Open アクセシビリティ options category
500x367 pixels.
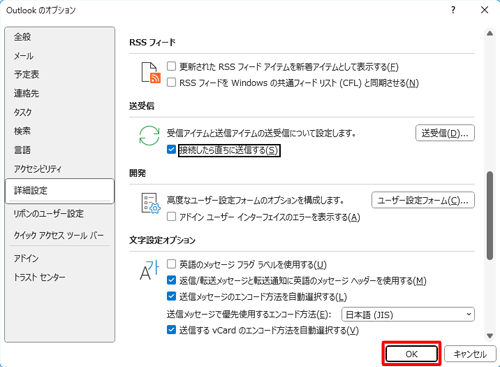coord(60,169)
